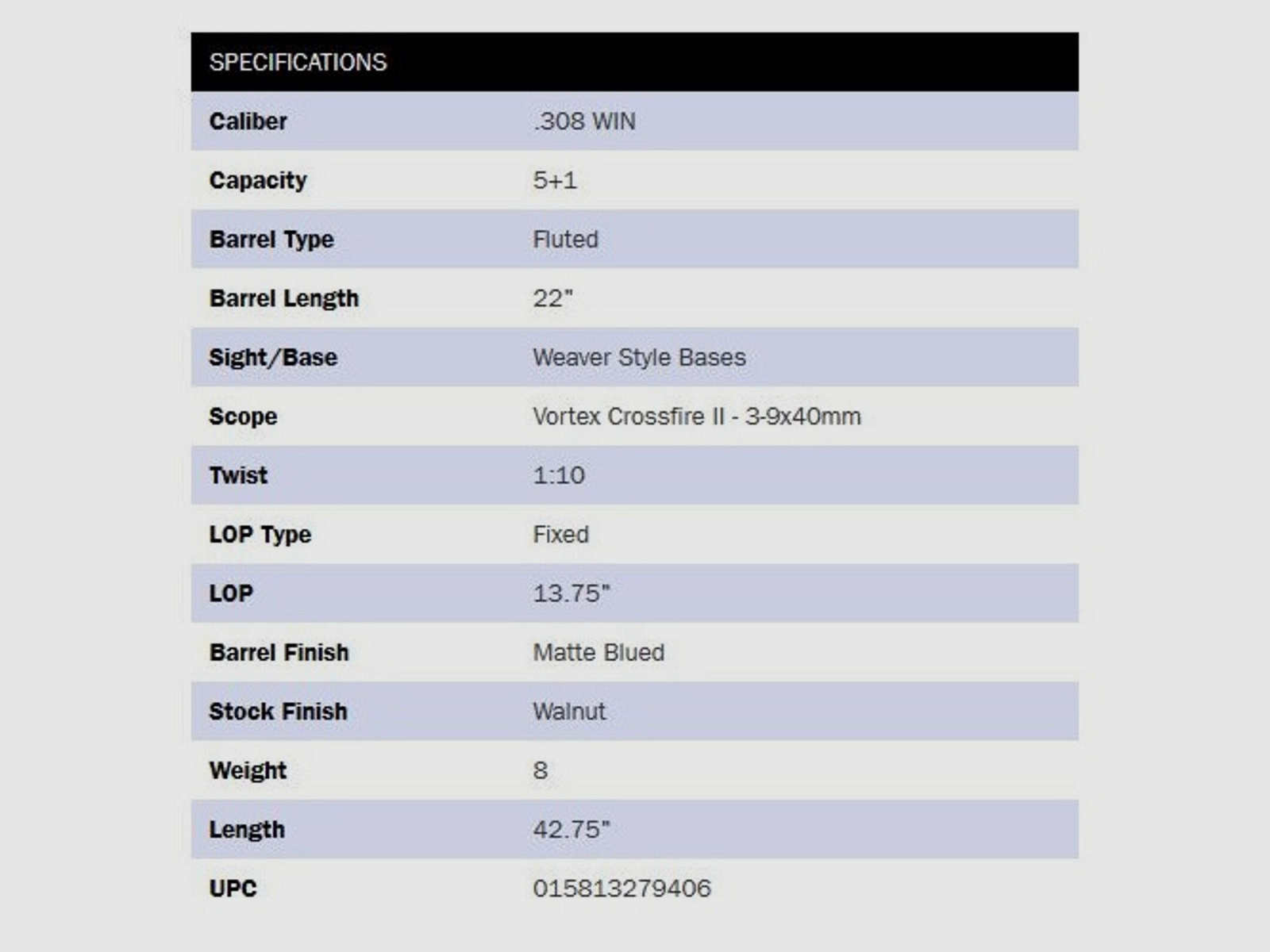Click the Fluted barrel type value
The height and width of the screenshot is (952, 1270).
tap(565, 240)
